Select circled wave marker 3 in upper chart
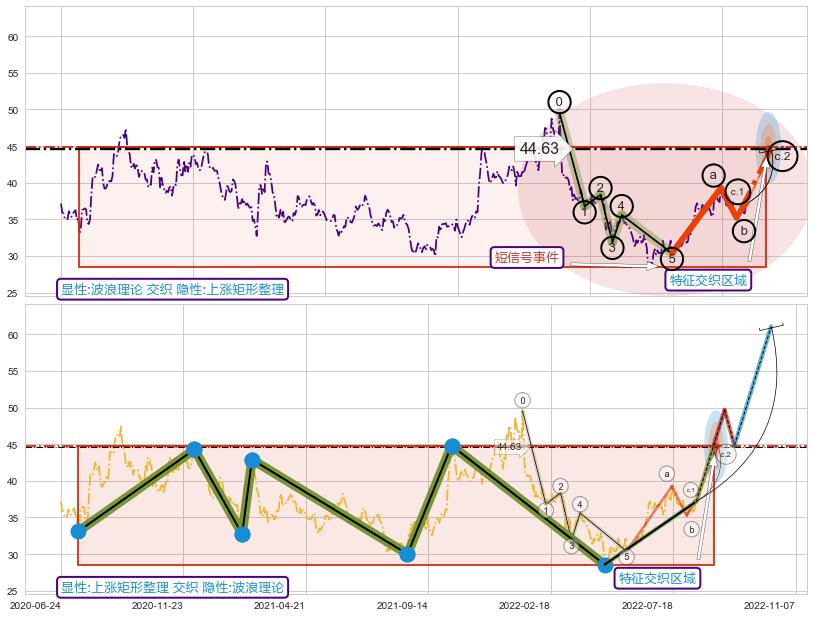The height and width of the screenshot is (617, 813). pos(612,247)
